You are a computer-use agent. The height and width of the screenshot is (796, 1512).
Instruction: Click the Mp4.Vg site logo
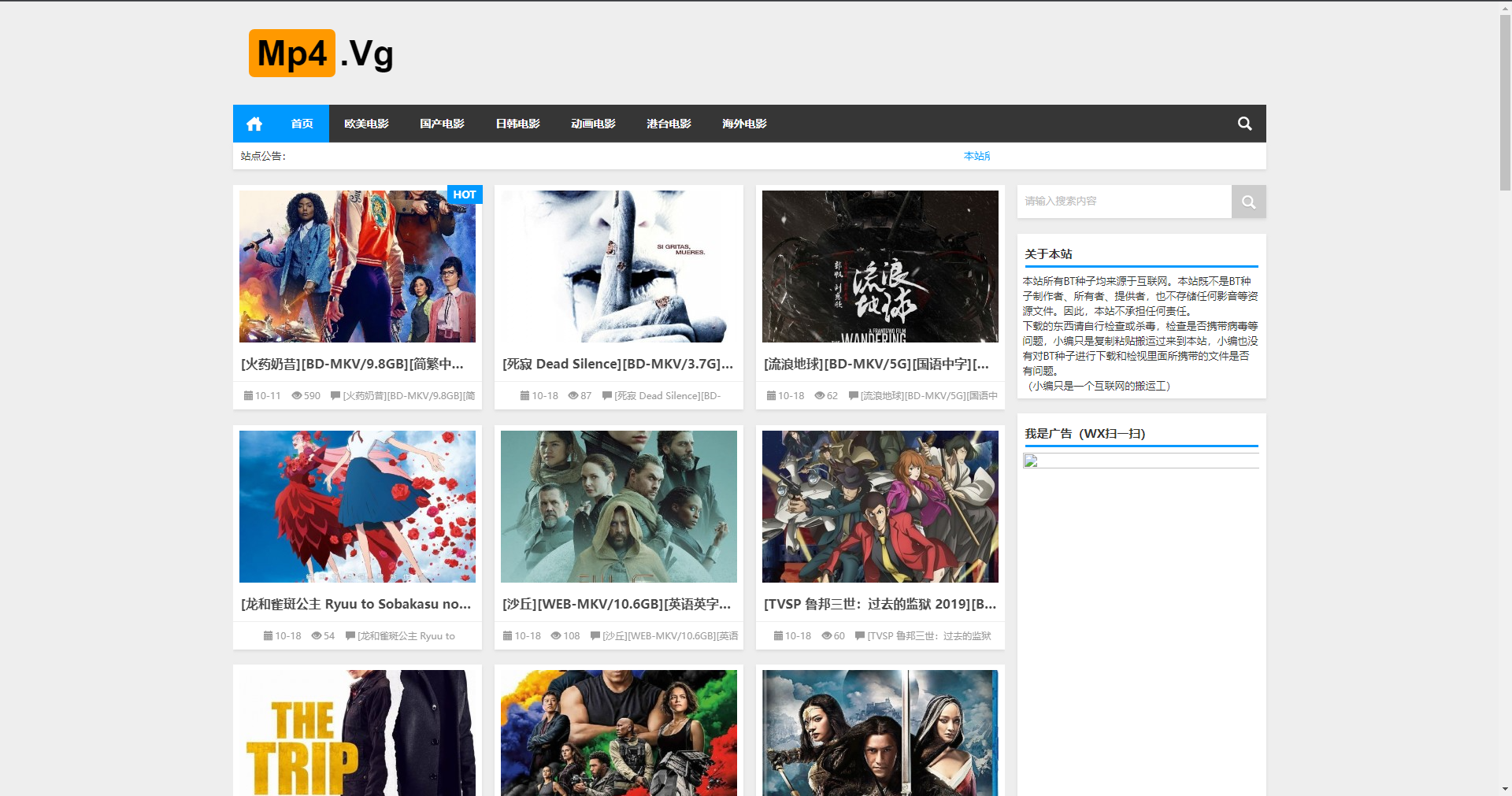tap(321, 54)
